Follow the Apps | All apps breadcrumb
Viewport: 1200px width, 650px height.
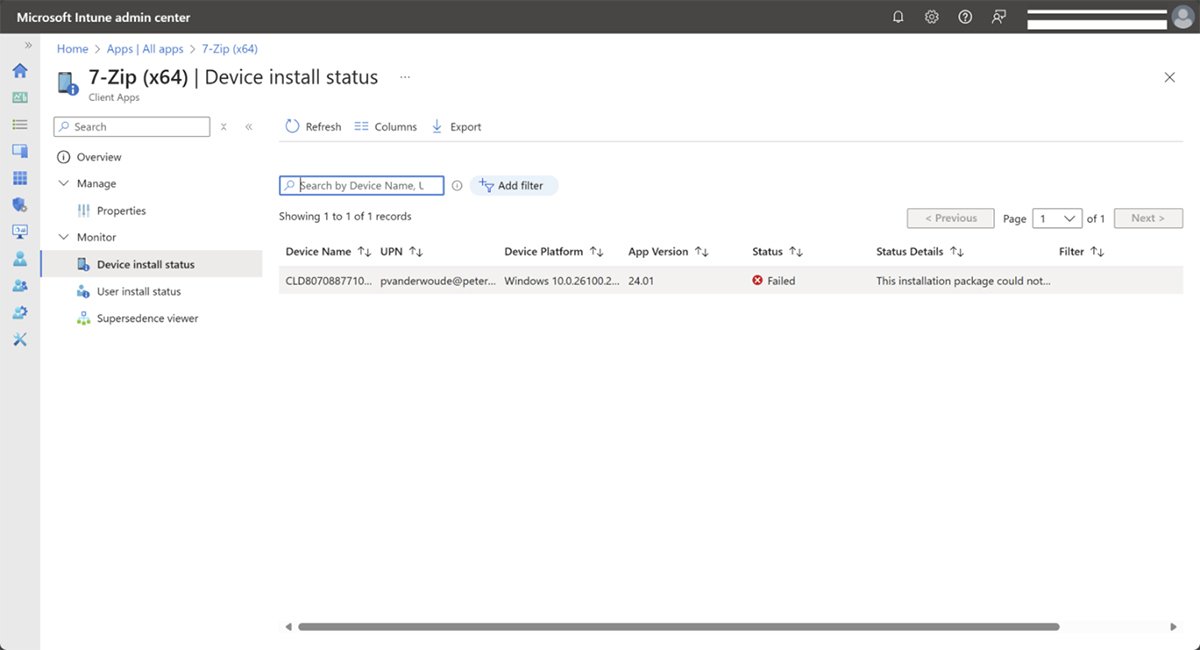coord(145,49)
